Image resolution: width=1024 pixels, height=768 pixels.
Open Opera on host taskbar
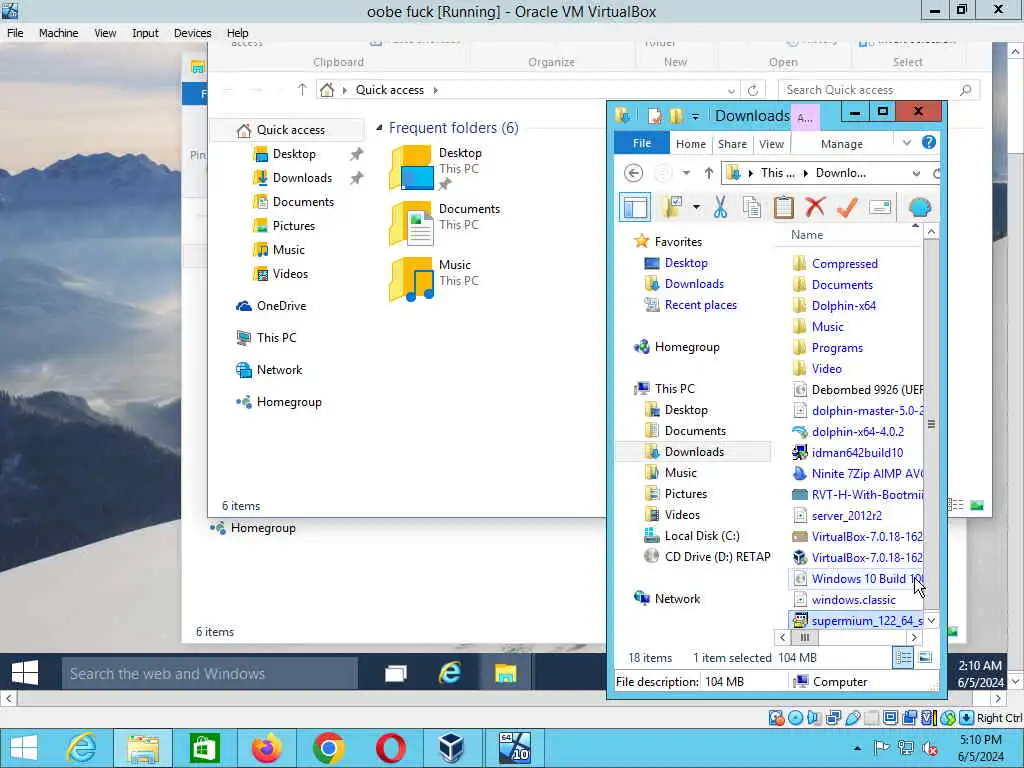[x=391, y=748]
